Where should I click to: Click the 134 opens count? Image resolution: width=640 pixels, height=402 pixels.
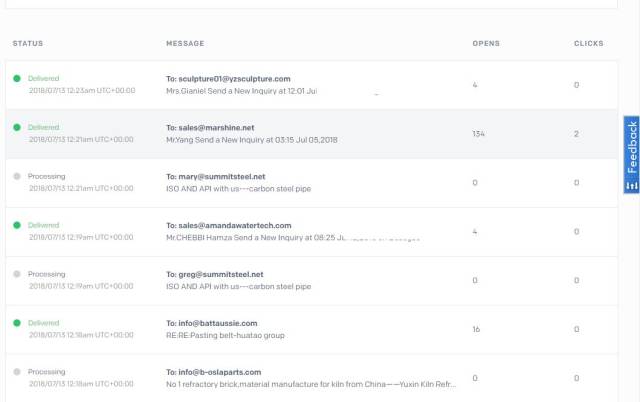[x=478, y=134]
